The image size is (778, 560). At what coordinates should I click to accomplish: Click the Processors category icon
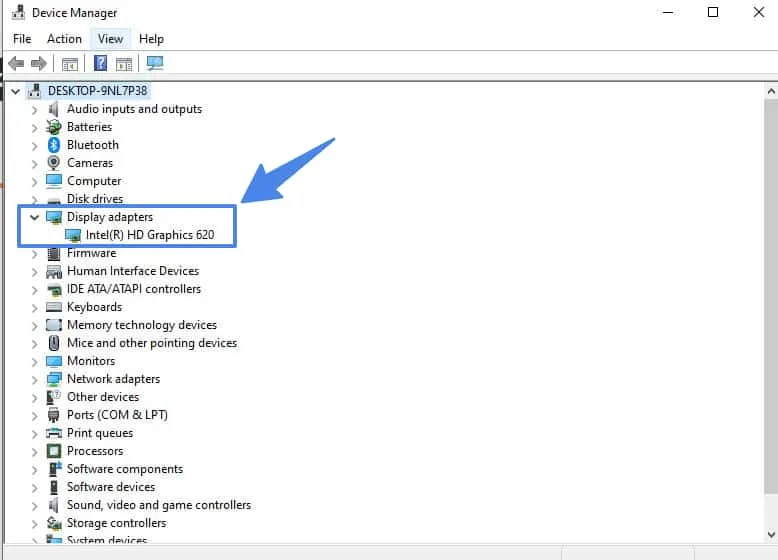tap(54, 451)
